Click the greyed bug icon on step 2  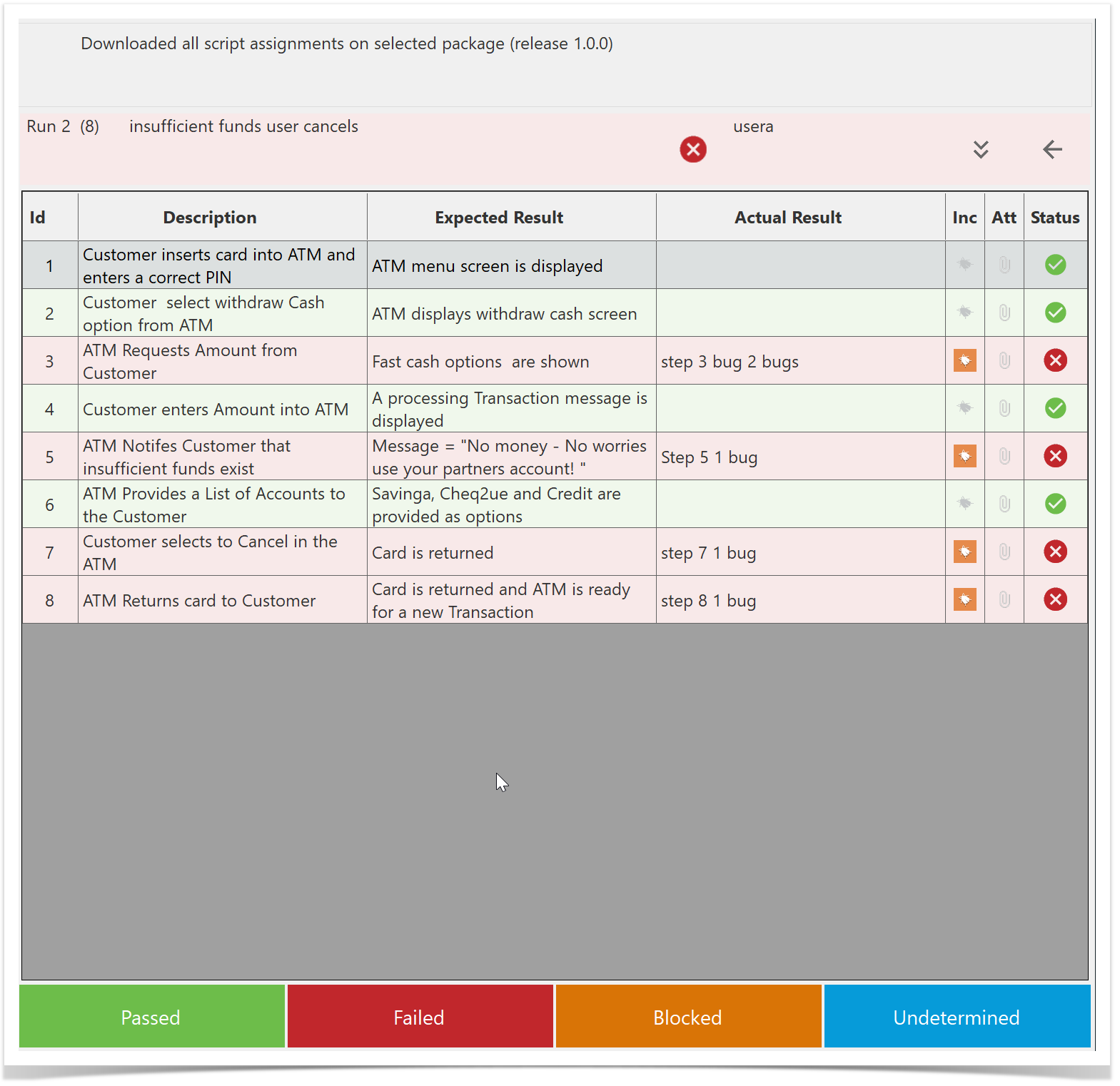point(964,313)
